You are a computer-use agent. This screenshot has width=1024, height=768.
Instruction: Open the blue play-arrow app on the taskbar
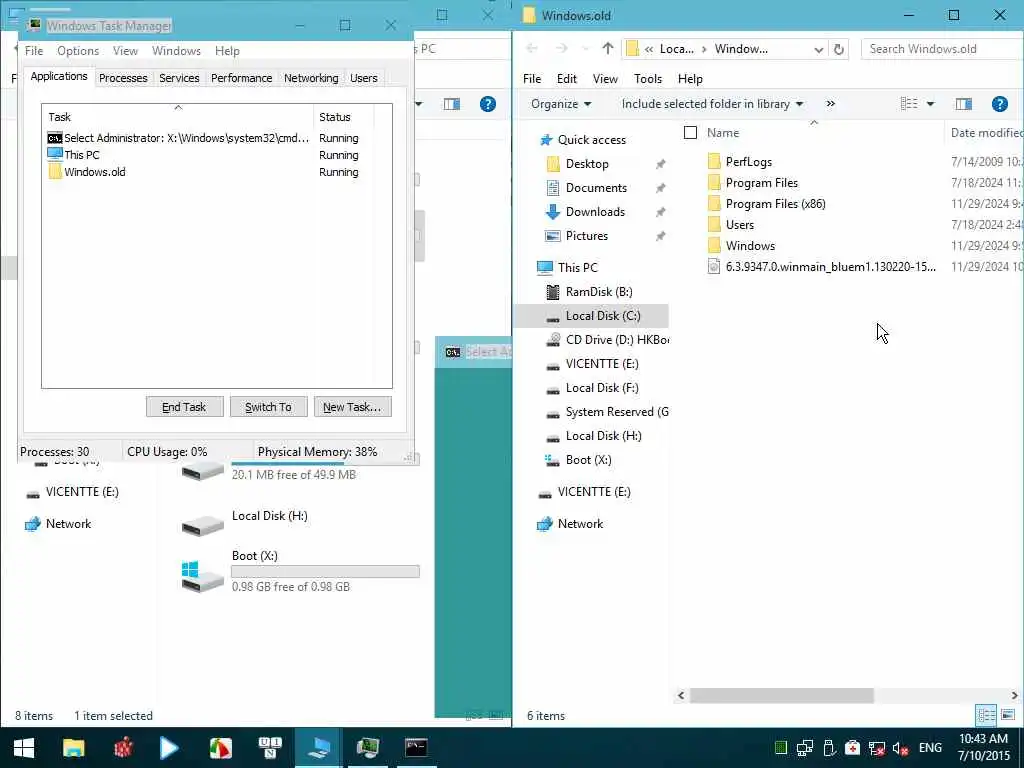point(169,748)
